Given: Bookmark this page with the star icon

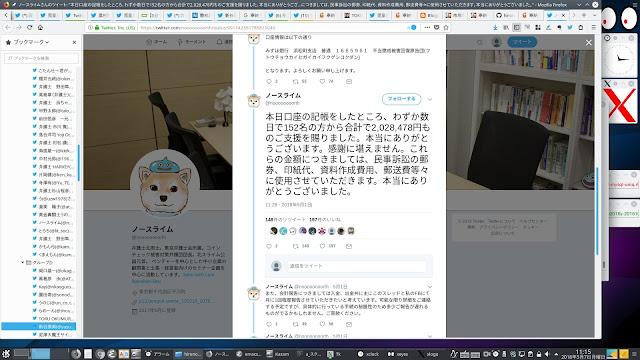Looking at the screenshot, I should coord(446,27).
